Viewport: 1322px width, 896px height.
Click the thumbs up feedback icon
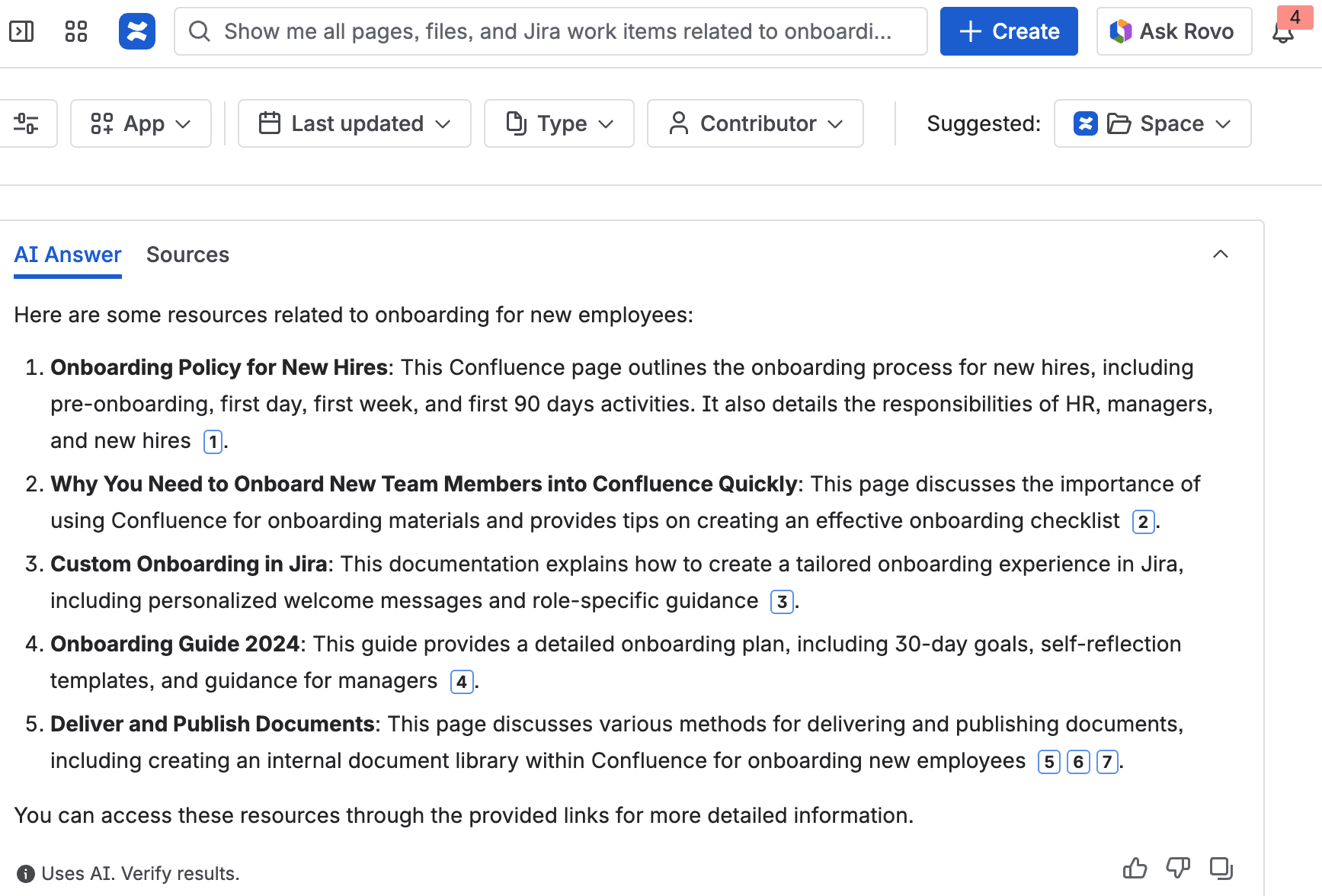[1135, 868]
